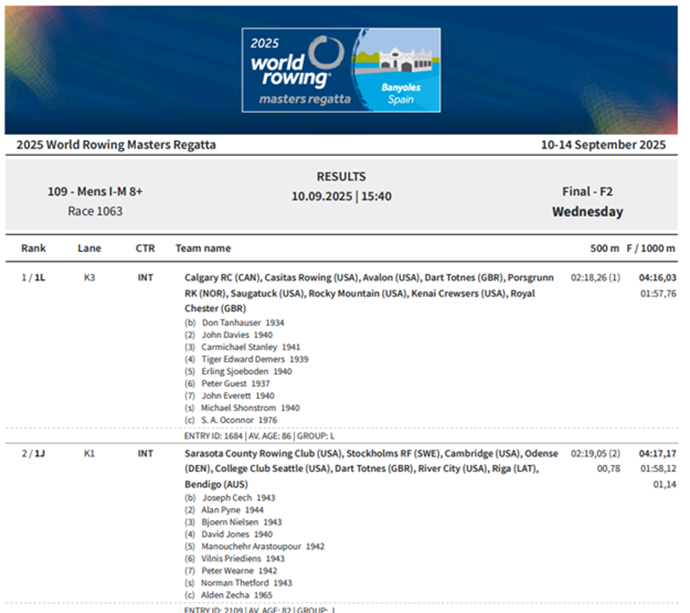
Task: Click the 'ENTRY ID: 1684' line
Action: [259, 436]
